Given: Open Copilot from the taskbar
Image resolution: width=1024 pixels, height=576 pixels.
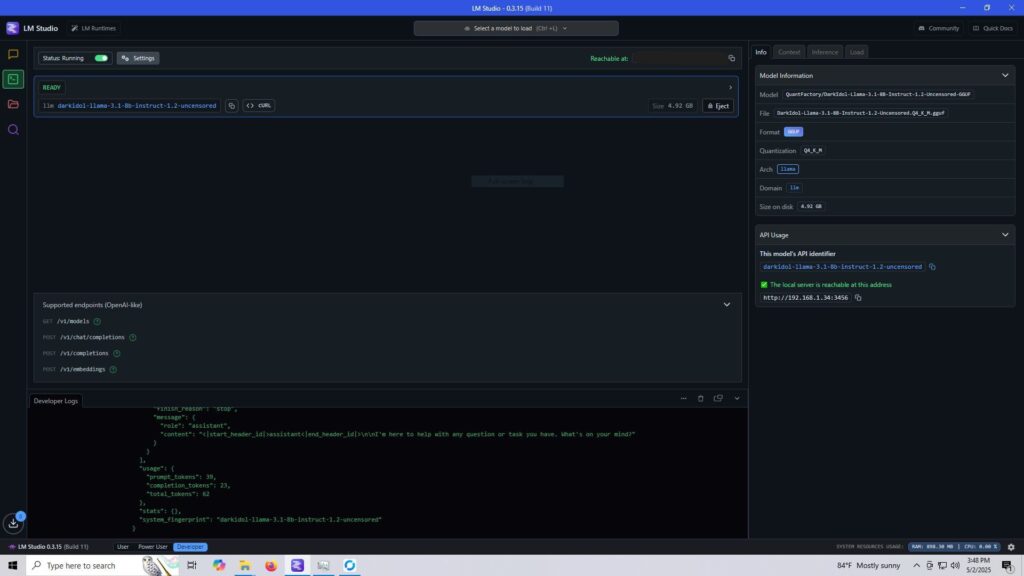Looking at the screenshot, I should [219, 566].
